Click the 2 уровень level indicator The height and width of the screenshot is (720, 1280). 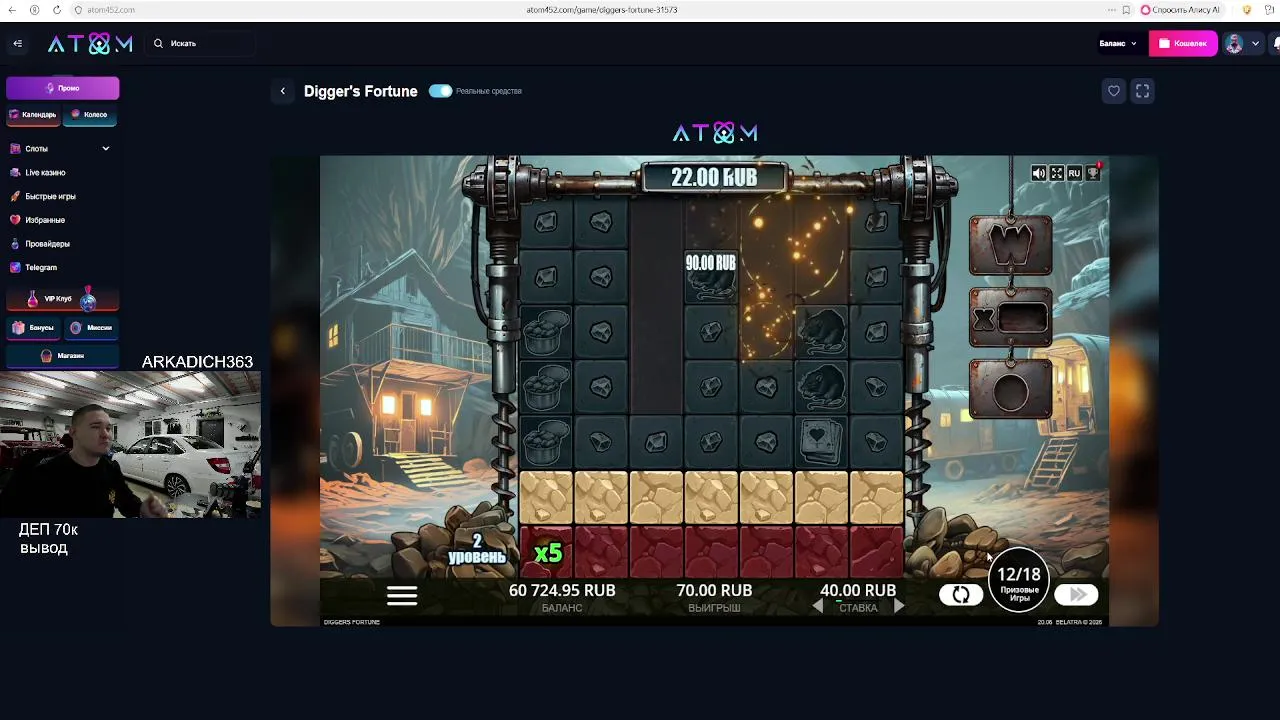[477, 549]
